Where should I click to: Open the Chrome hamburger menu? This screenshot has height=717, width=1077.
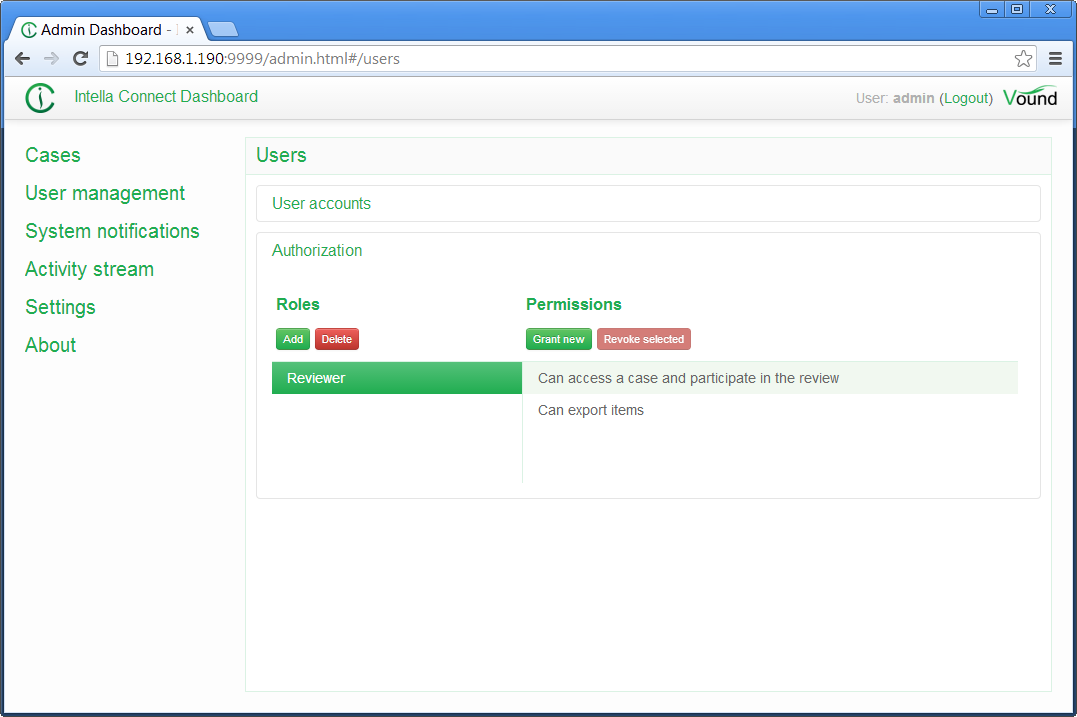pos(1055,59)
